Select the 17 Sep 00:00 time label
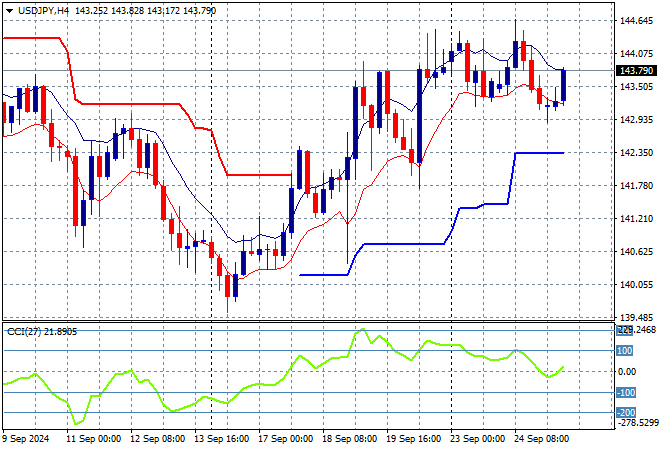 pyautogui.click(x=285, y=439)
